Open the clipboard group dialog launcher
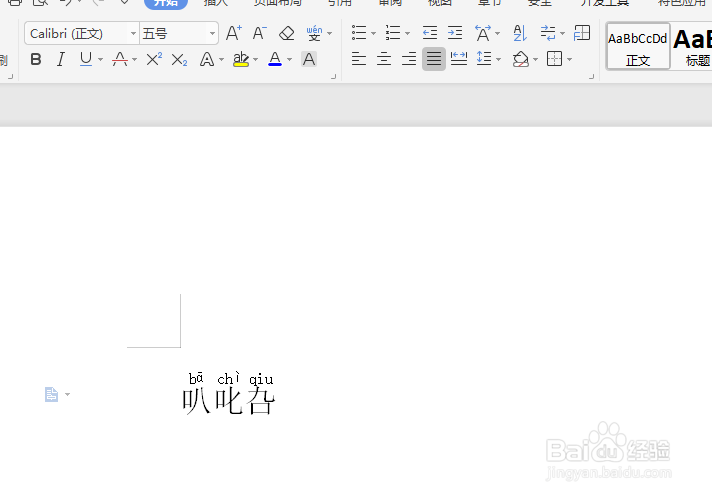This screenshot has width=712, height=498. click(x=10, y=77)
